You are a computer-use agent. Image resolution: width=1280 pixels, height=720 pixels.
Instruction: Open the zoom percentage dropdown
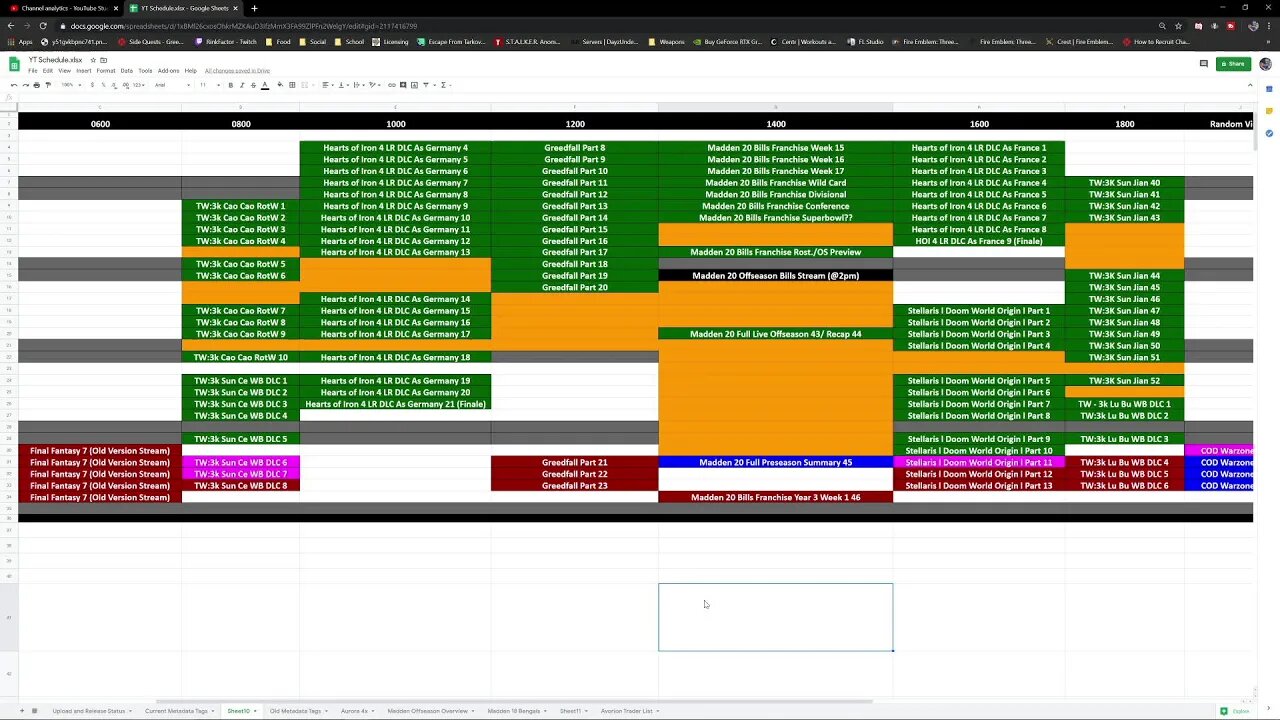tap(71, 85)
